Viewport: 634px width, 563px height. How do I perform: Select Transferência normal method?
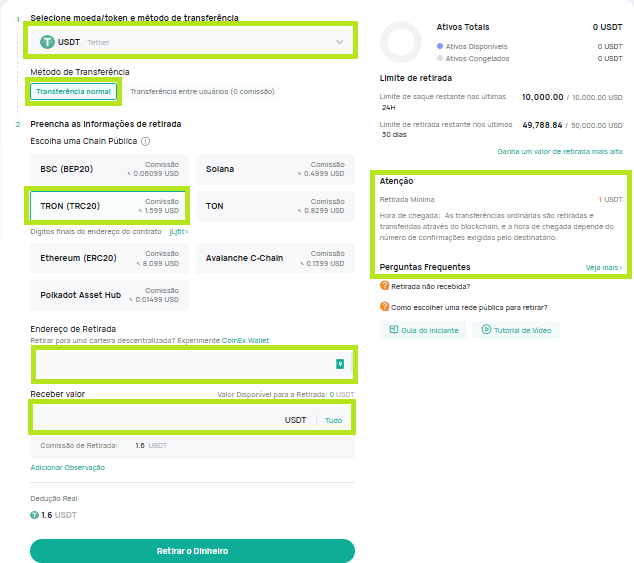point(74,91)
